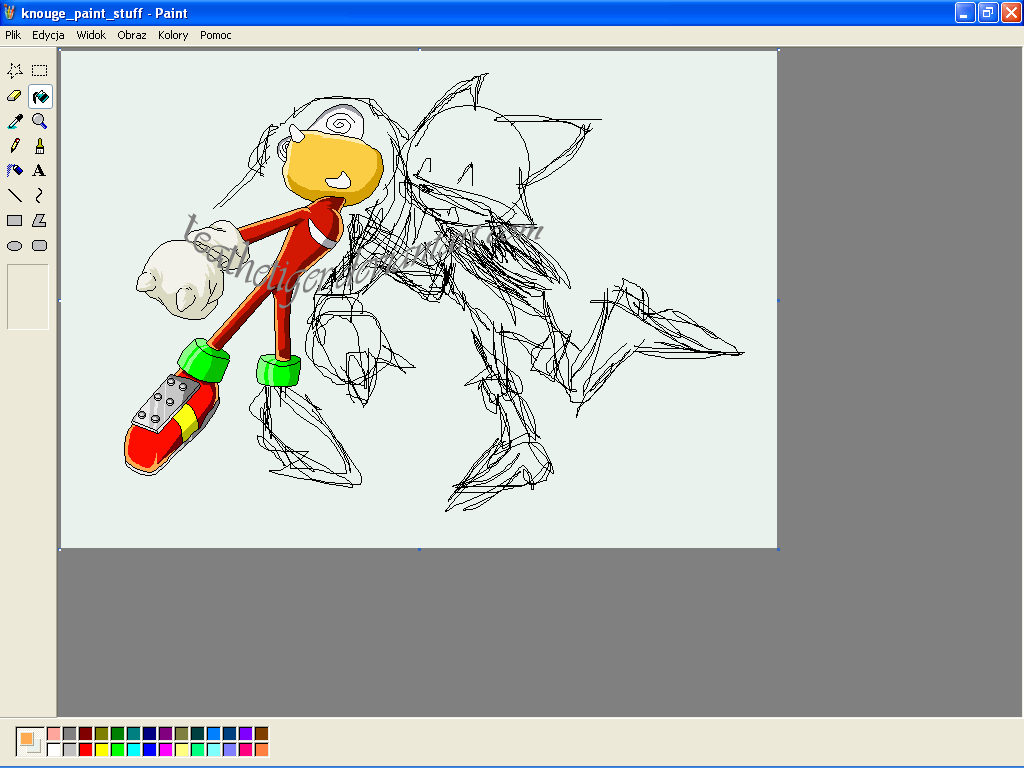Choose the Eraser tool
The width and height of the screenshot is (1024, 768).
pyautogui.click(x=14, y=96)
